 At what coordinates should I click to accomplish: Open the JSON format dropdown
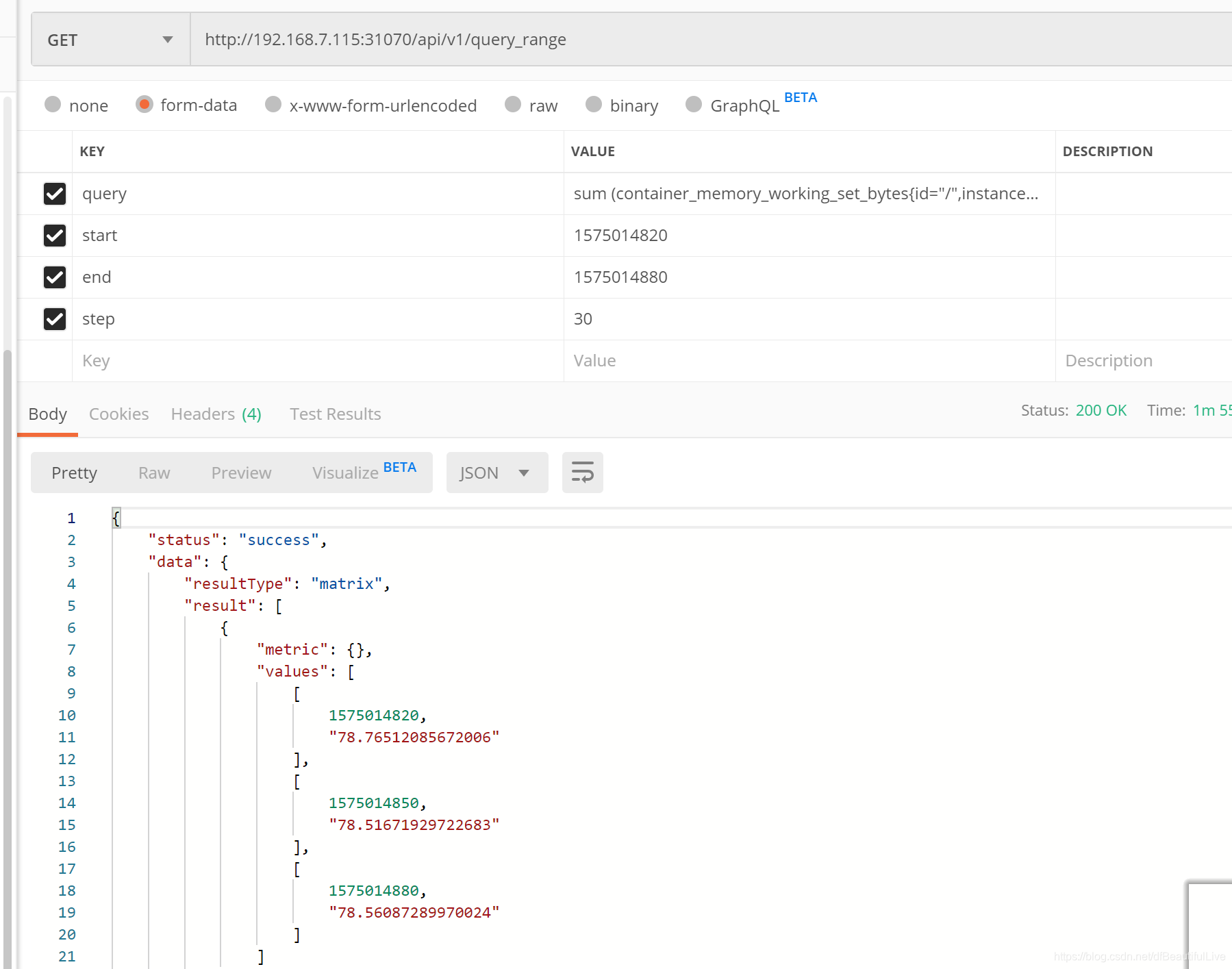[497, 473]
